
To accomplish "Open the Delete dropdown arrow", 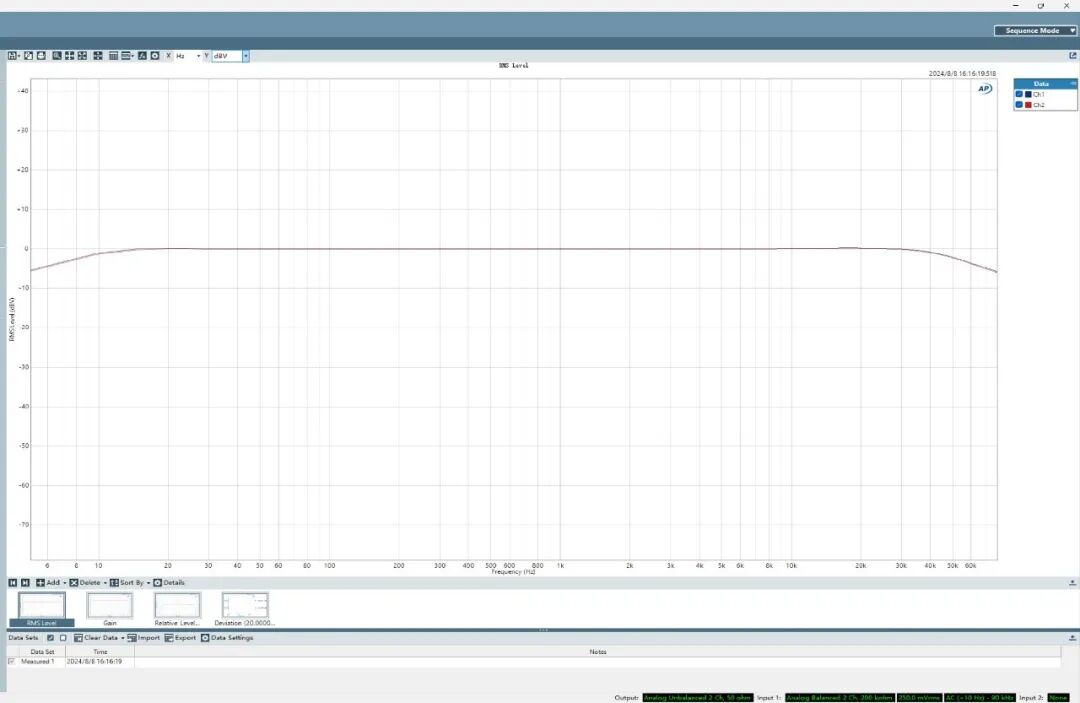I will pos(105,583).
